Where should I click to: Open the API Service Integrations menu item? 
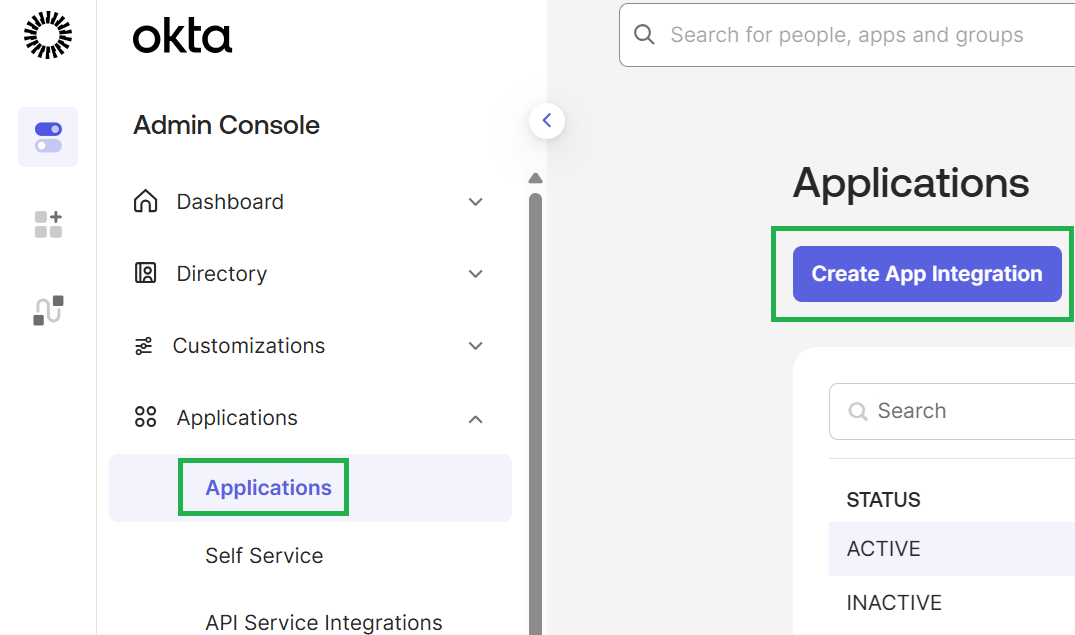pyautogui.click(x=324, y=623)
